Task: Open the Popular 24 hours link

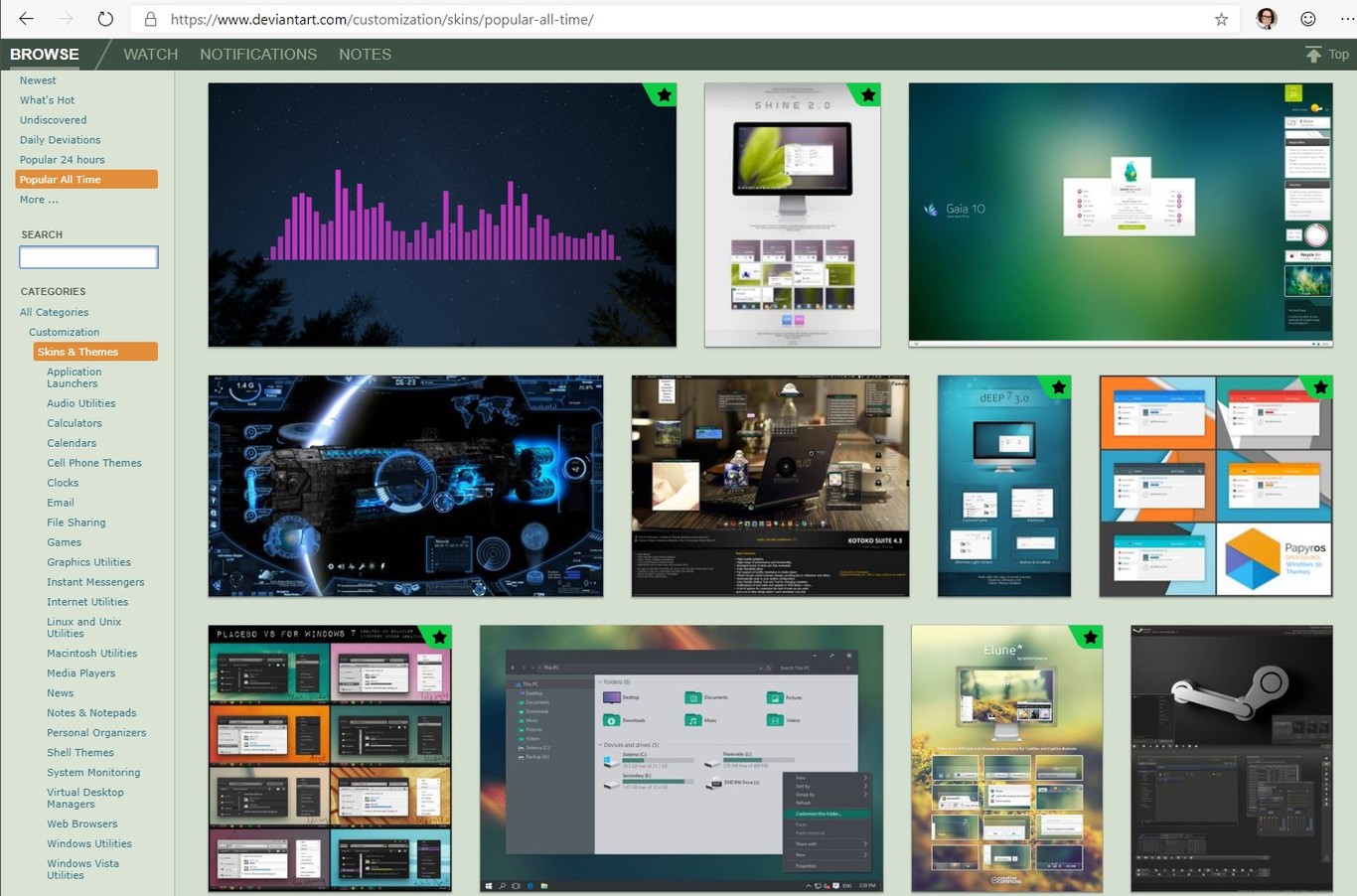Action: tap(62, 160)
